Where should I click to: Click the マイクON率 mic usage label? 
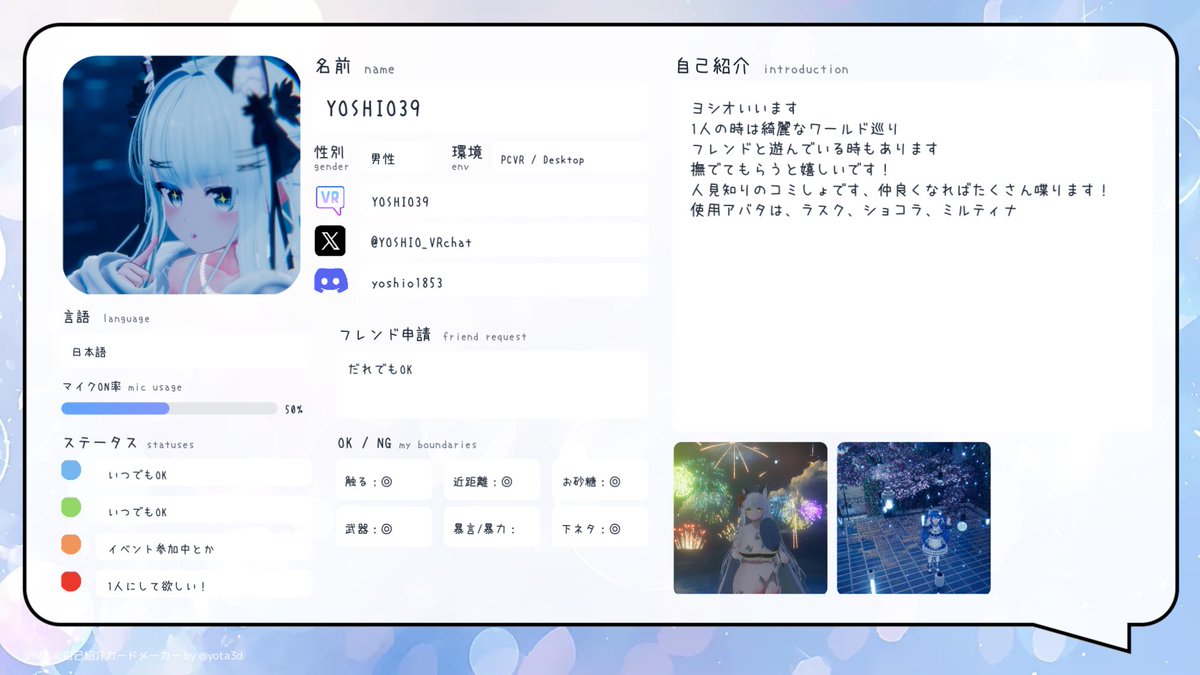point(122,386)
